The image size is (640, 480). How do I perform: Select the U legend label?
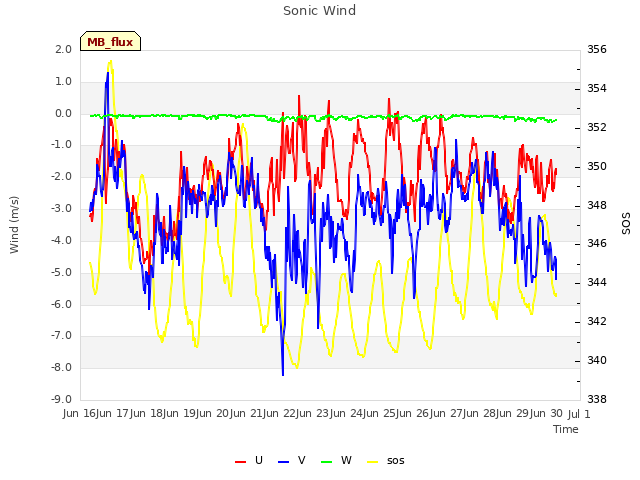point(259,460)
